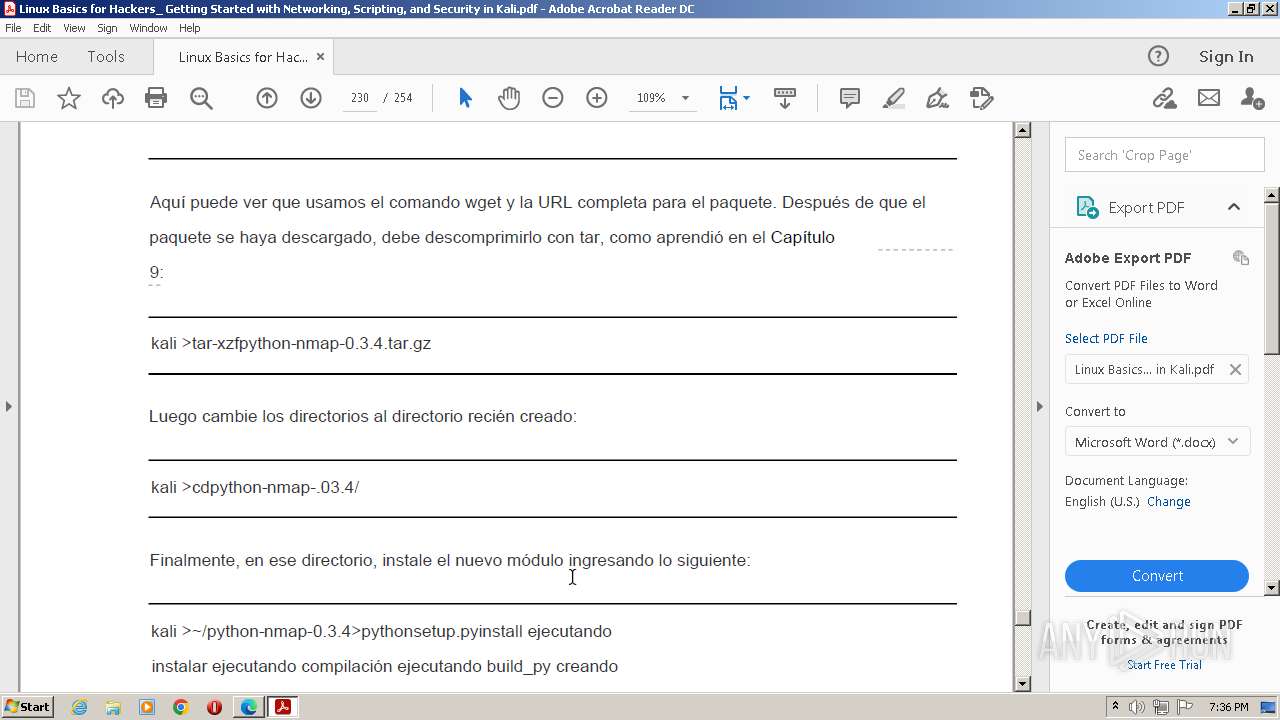Click the right panel scrollbar thumb
Image resolution: width=1280 pixels, height=720 pixels.
pyautogui.click(x=1272, y=277)
